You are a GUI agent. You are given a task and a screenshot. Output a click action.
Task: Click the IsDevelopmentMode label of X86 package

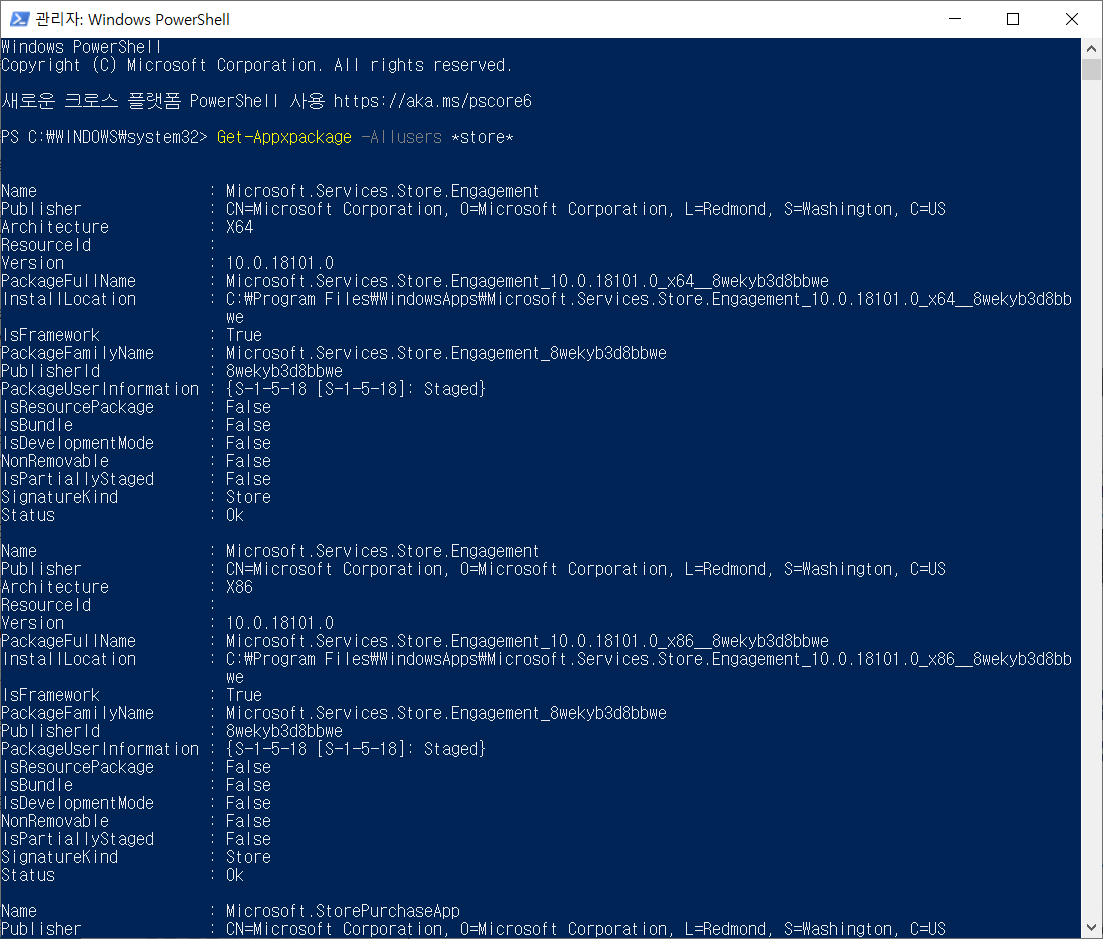click(x=77, y=803)
